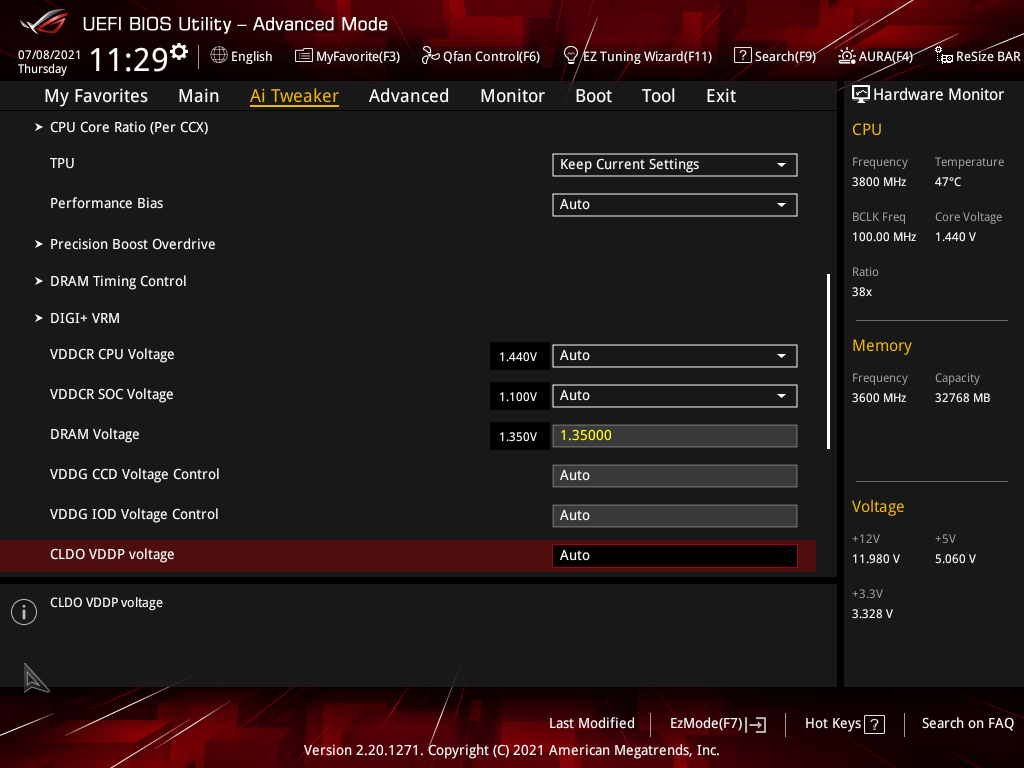Open the TPU dropdown
This screenshot has width=1024, height=768.
click(675, 165)
